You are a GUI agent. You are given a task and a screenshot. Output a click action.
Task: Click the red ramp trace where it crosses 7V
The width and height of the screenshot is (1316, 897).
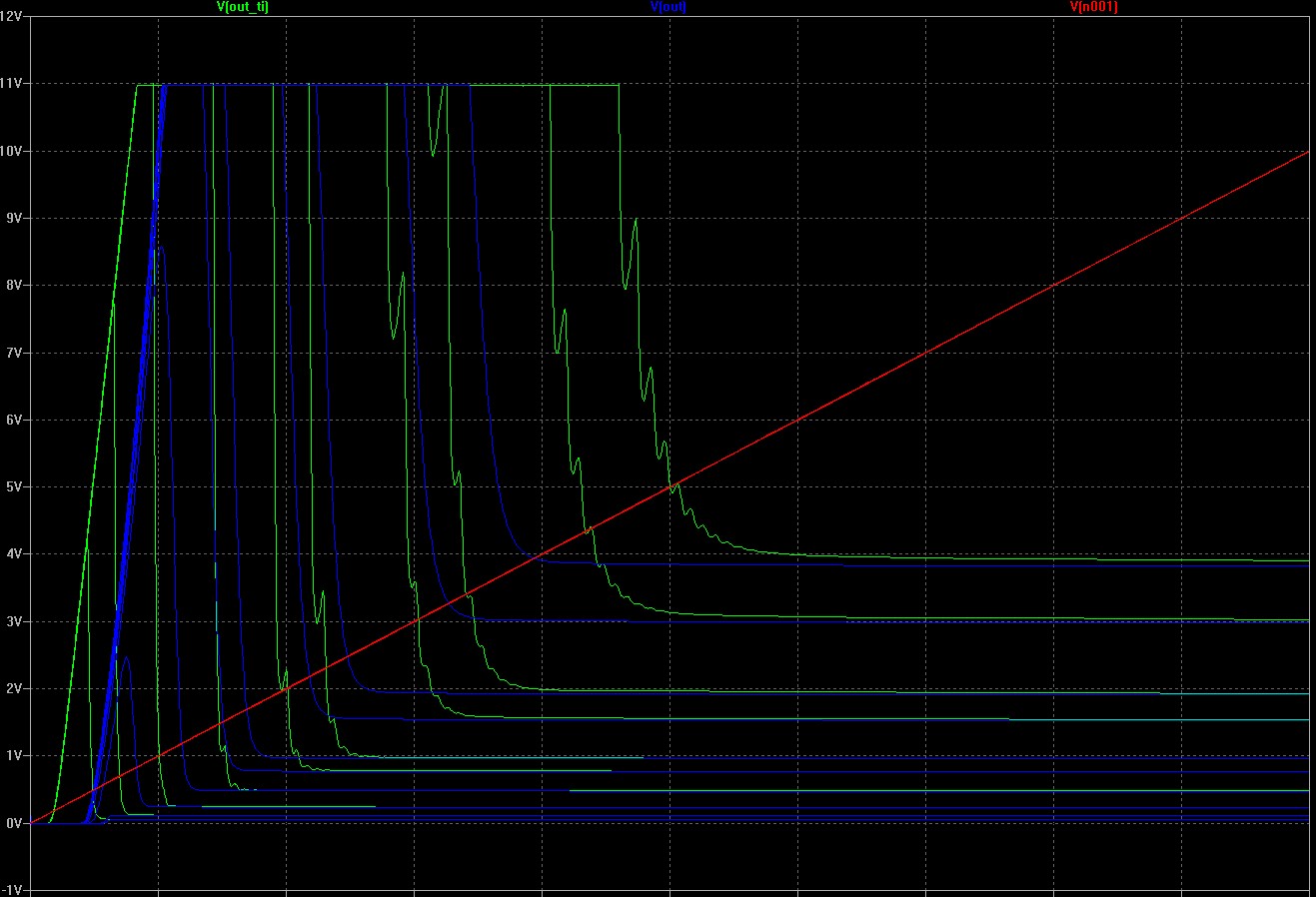click(x=925, y=353)
